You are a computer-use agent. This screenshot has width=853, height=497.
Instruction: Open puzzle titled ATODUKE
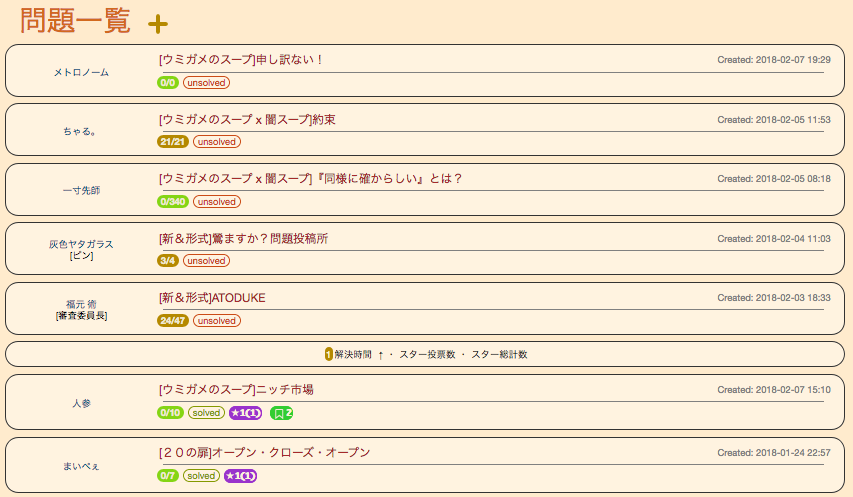click(212, 297)
